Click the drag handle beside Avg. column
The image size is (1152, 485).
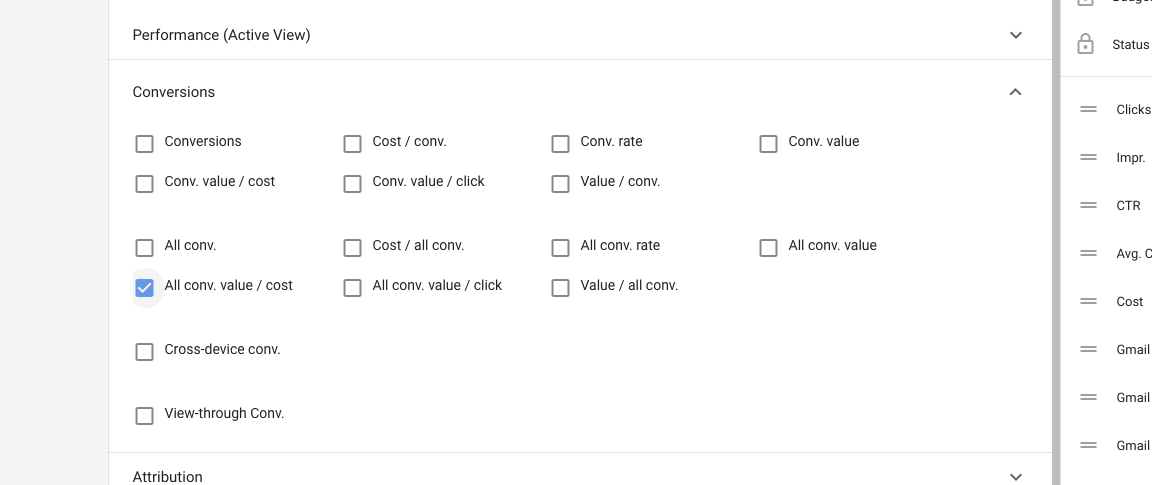pyautogui.click(x=1089, y=253)
